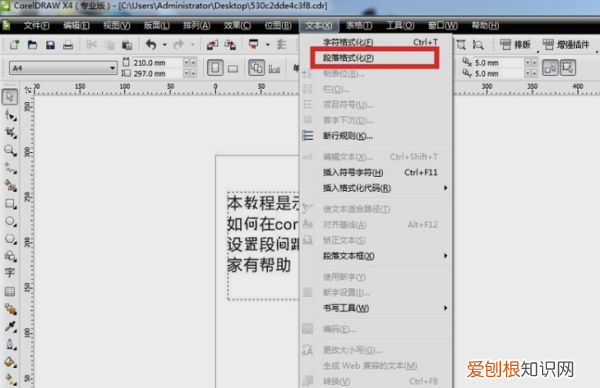
Task: Click the page width 210.0 mm field
Action: (x=157, y=62)
